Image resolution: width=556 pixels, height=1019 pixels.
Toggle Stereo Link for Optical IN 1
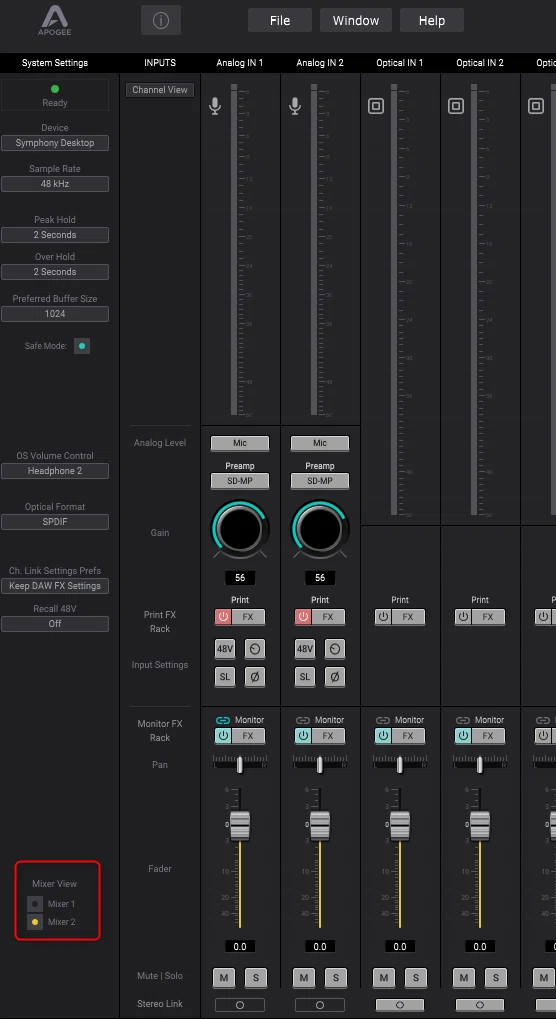(399, 1005)
